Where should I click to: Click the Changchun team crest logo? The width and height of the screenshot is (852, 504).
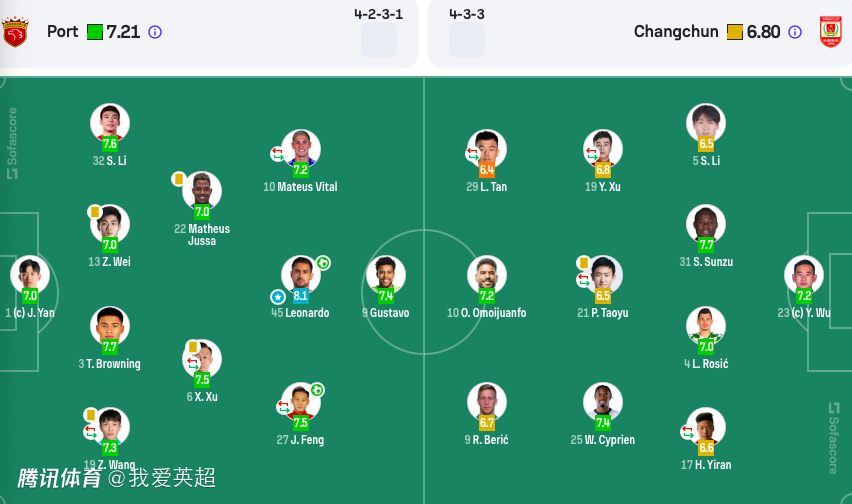point(831,32)
